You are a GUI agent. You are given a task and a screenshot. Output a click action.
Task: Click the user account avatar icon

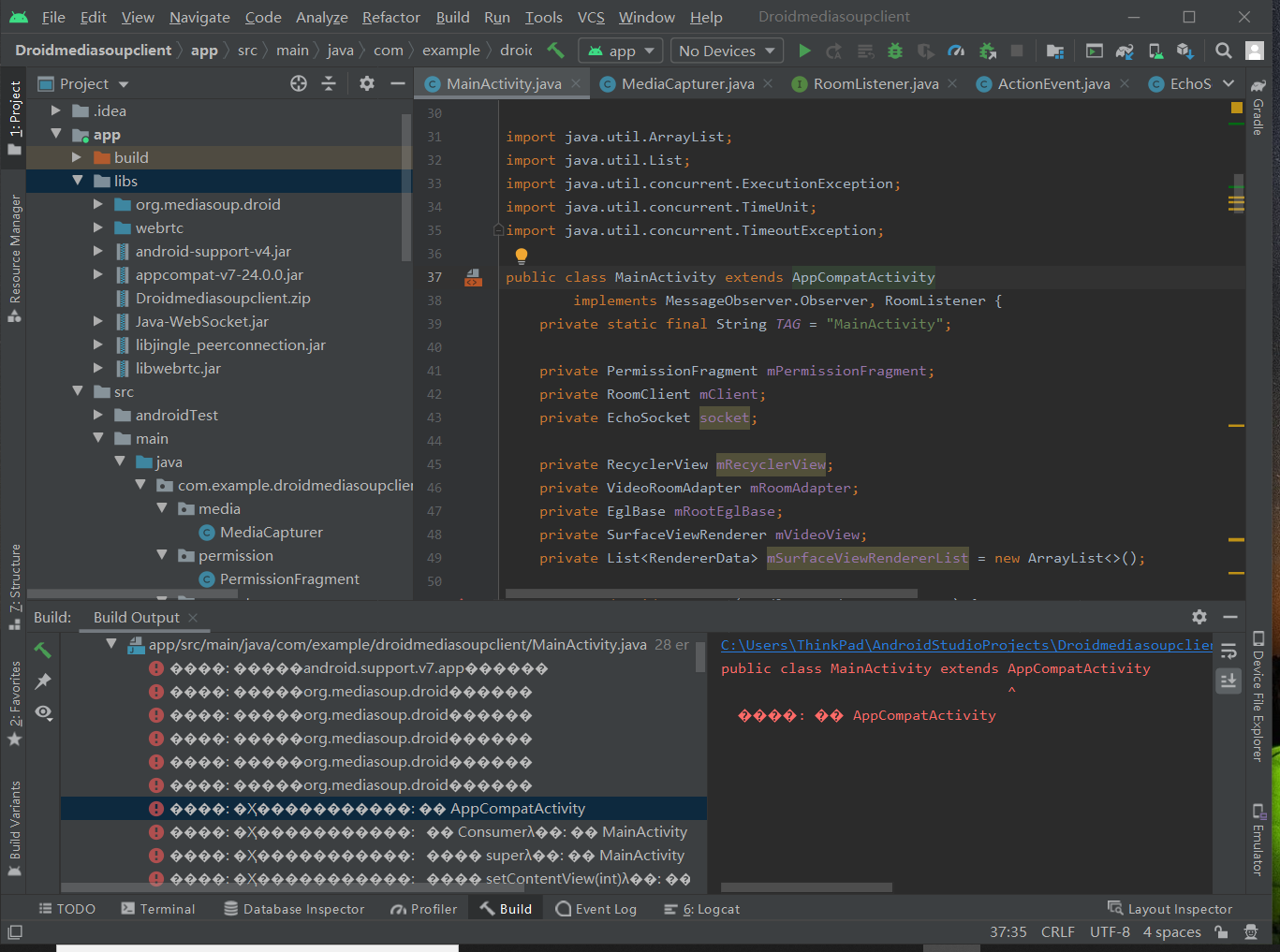point(1255,51)
